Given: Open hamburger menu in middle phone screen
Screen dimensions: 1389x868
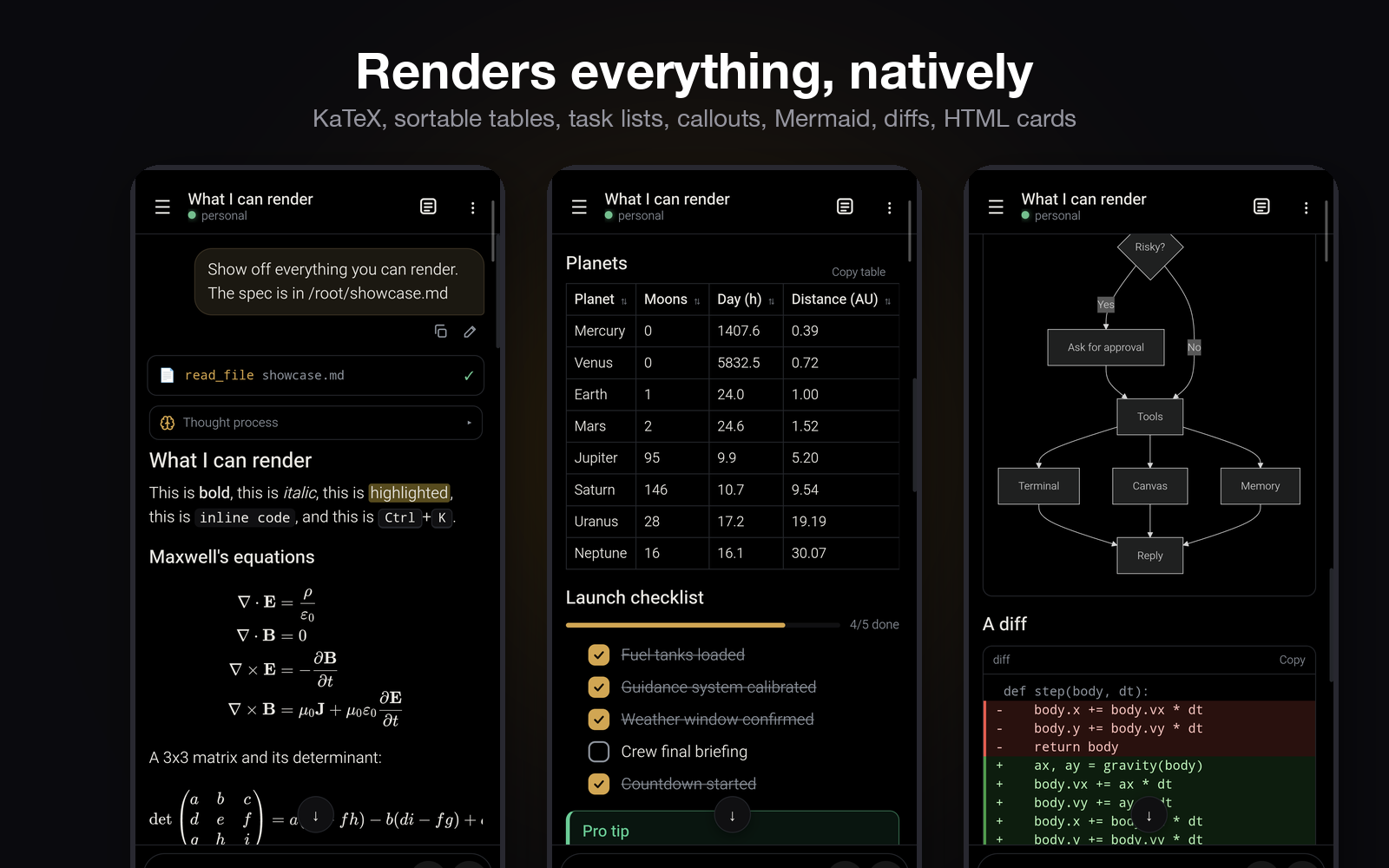Looking at the screenshot, I should 579,207.
